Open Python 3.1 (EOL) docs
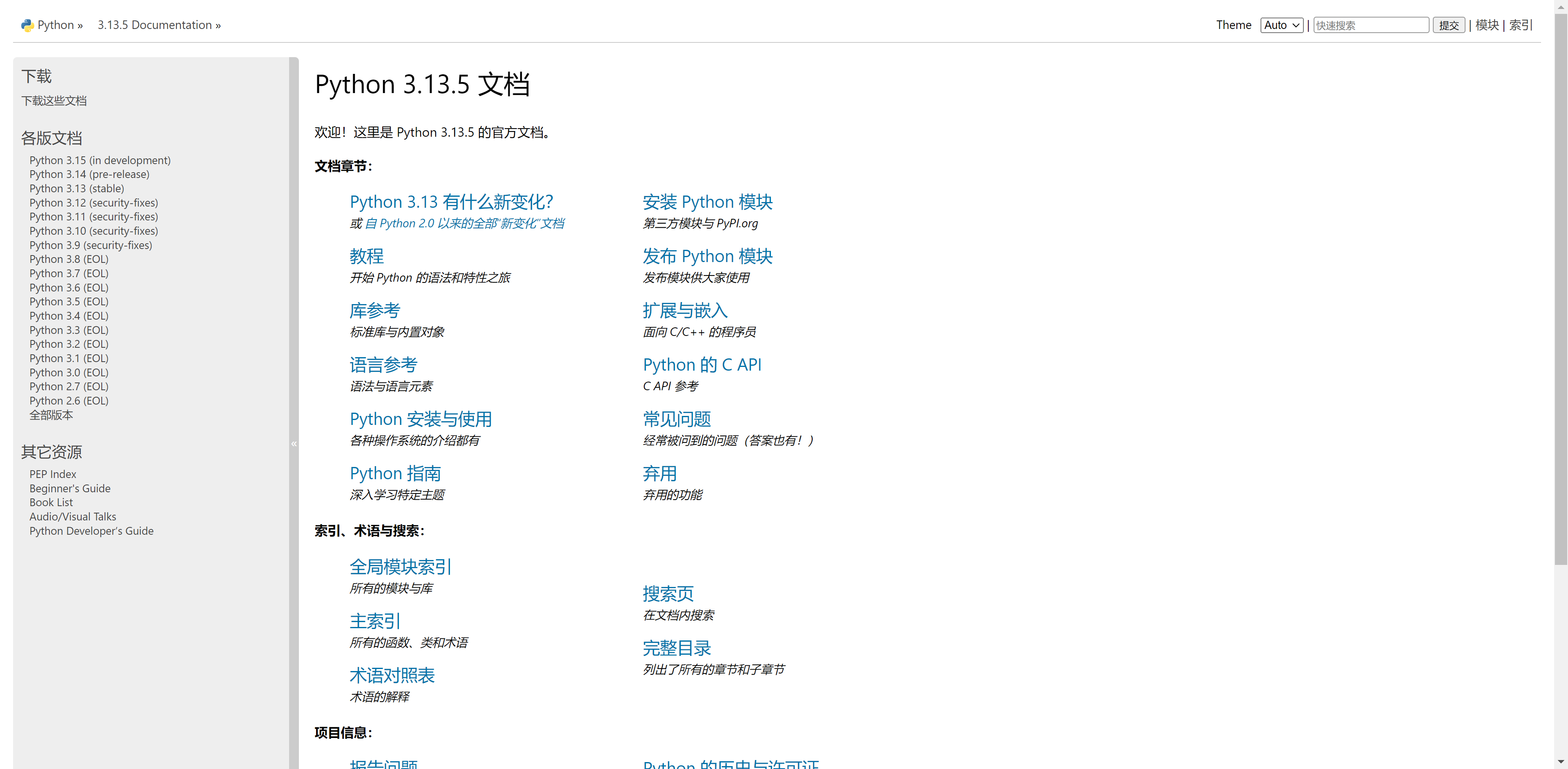Screen dimensions: 1568x769 pyautogui.click(x=69, y=358)
